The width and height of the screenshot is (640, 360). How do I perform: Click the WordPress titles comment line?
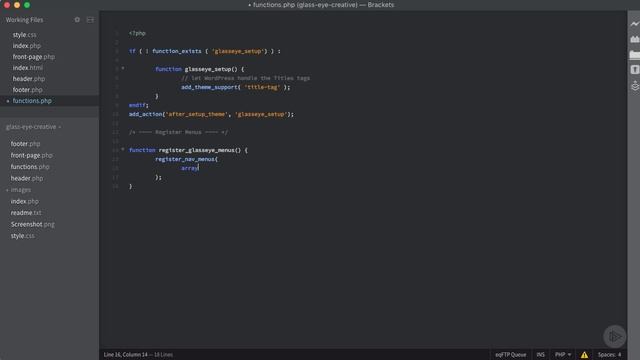[245, 78]
